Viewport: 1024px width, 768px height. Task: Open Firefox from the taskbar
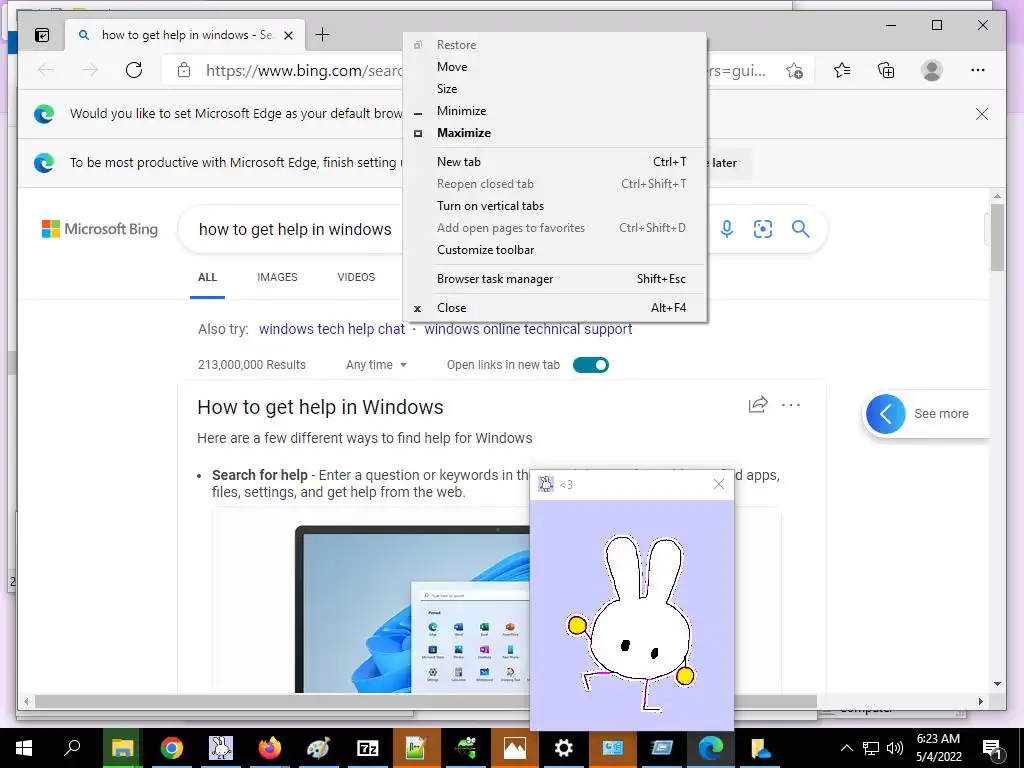click(269, 748)
